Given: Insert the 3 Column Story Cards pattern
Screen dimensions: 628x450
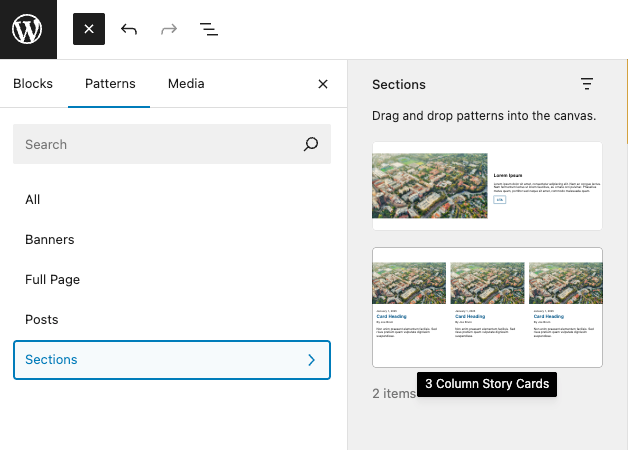Looking at the screenshot, I should [x=487, y=307].
